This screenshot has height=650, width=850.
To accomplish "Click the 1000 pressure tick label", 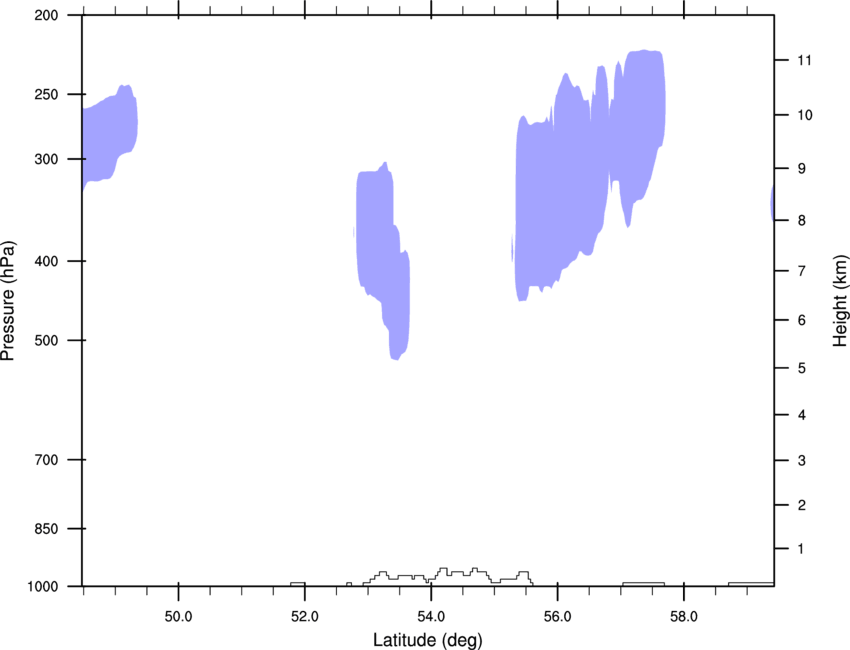I will (x=43, y=587).
